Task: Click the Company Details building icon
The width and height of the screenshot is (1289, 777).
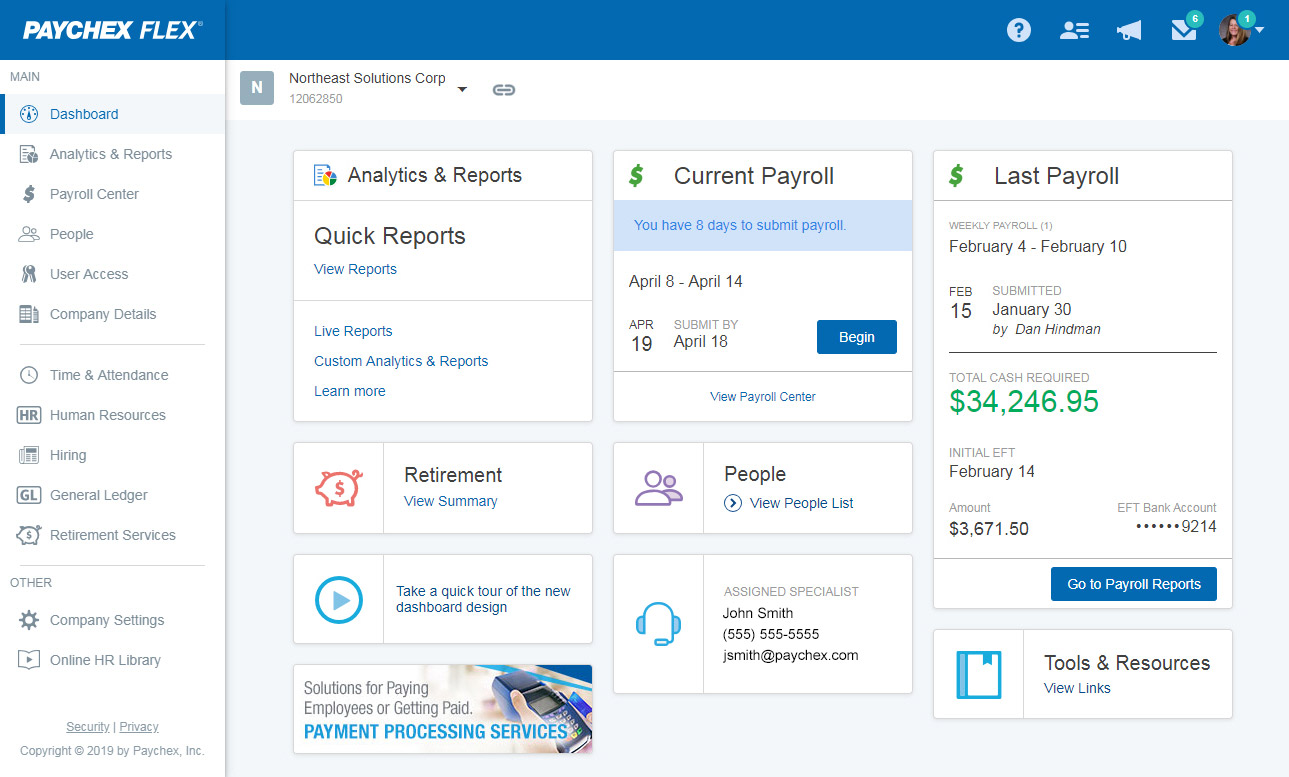Action: pos(29,314)
